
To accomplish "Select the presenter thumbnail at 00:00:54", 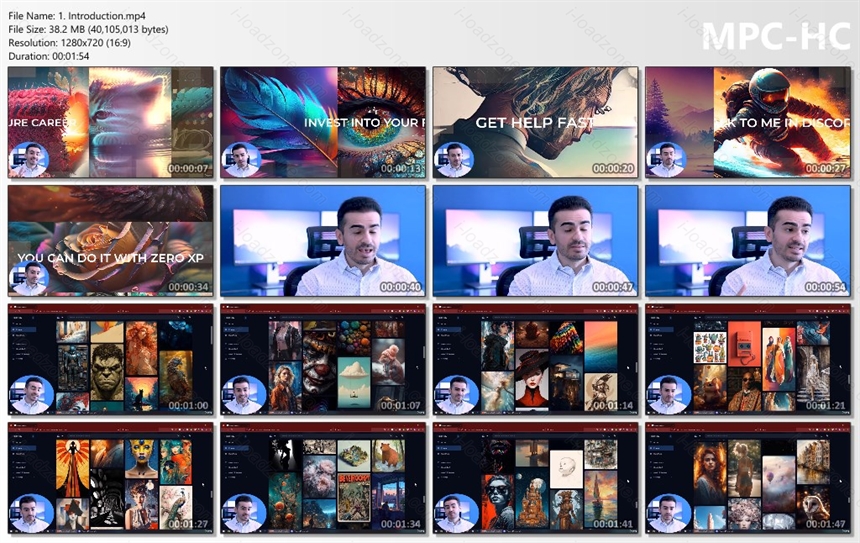I will [748, 241].
